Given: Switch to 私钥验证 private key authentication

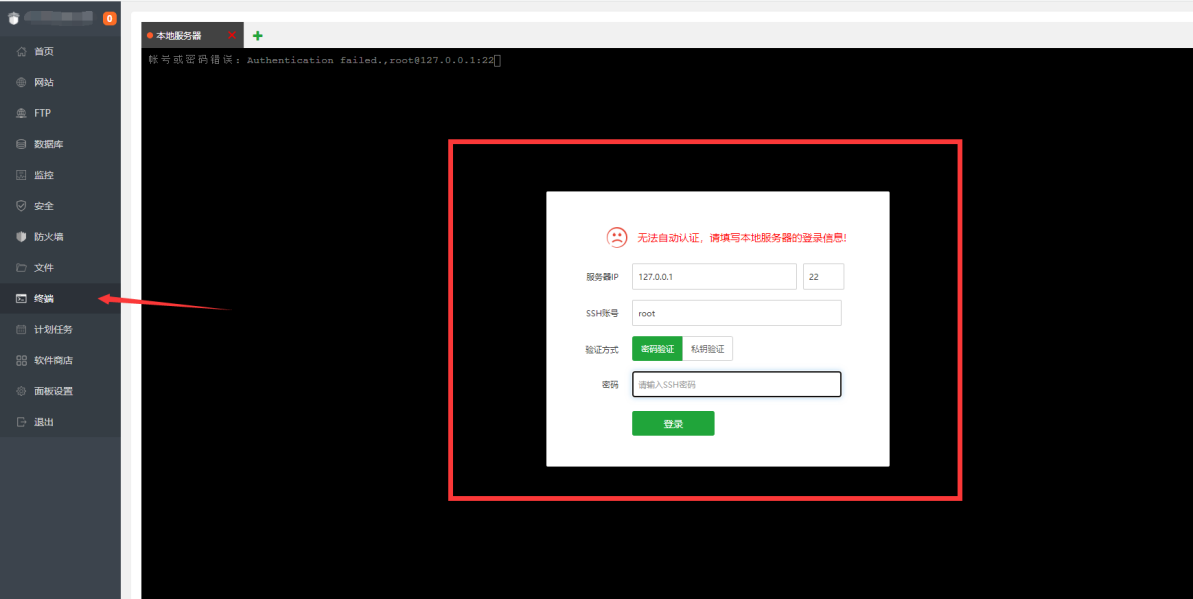Looking at the screenshot, I should [x=709, y=348].
